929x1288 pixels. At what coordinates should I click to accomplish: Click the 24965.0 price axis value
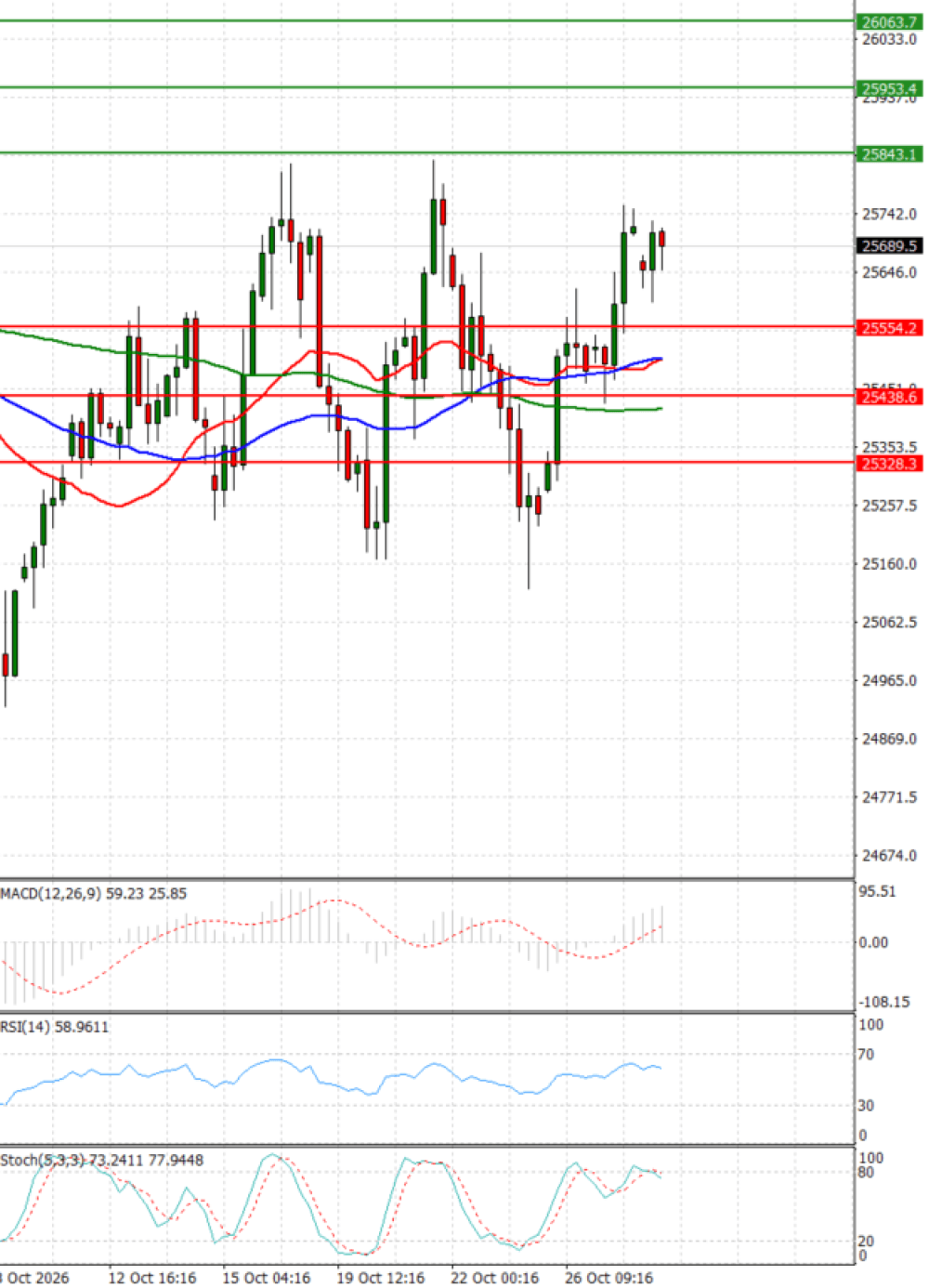tap(889, 680)
